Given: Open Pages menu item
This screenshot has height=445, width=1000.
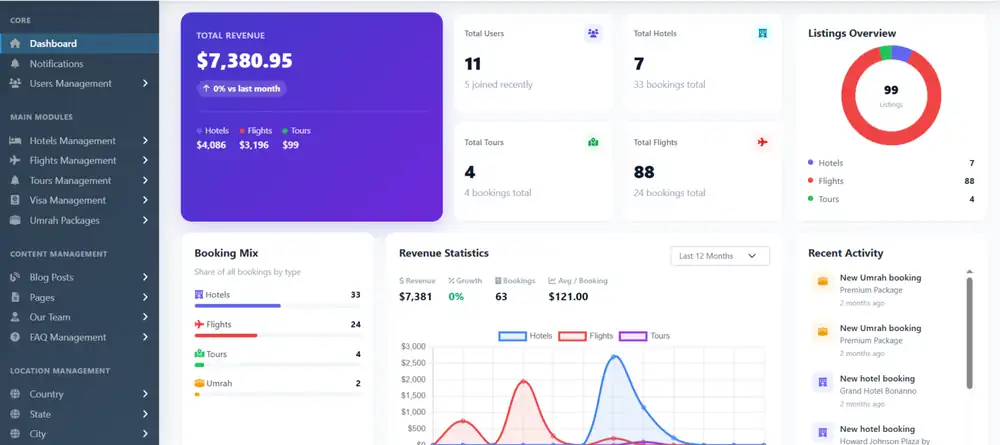Looking at the screenshot, I should point(79,297).
